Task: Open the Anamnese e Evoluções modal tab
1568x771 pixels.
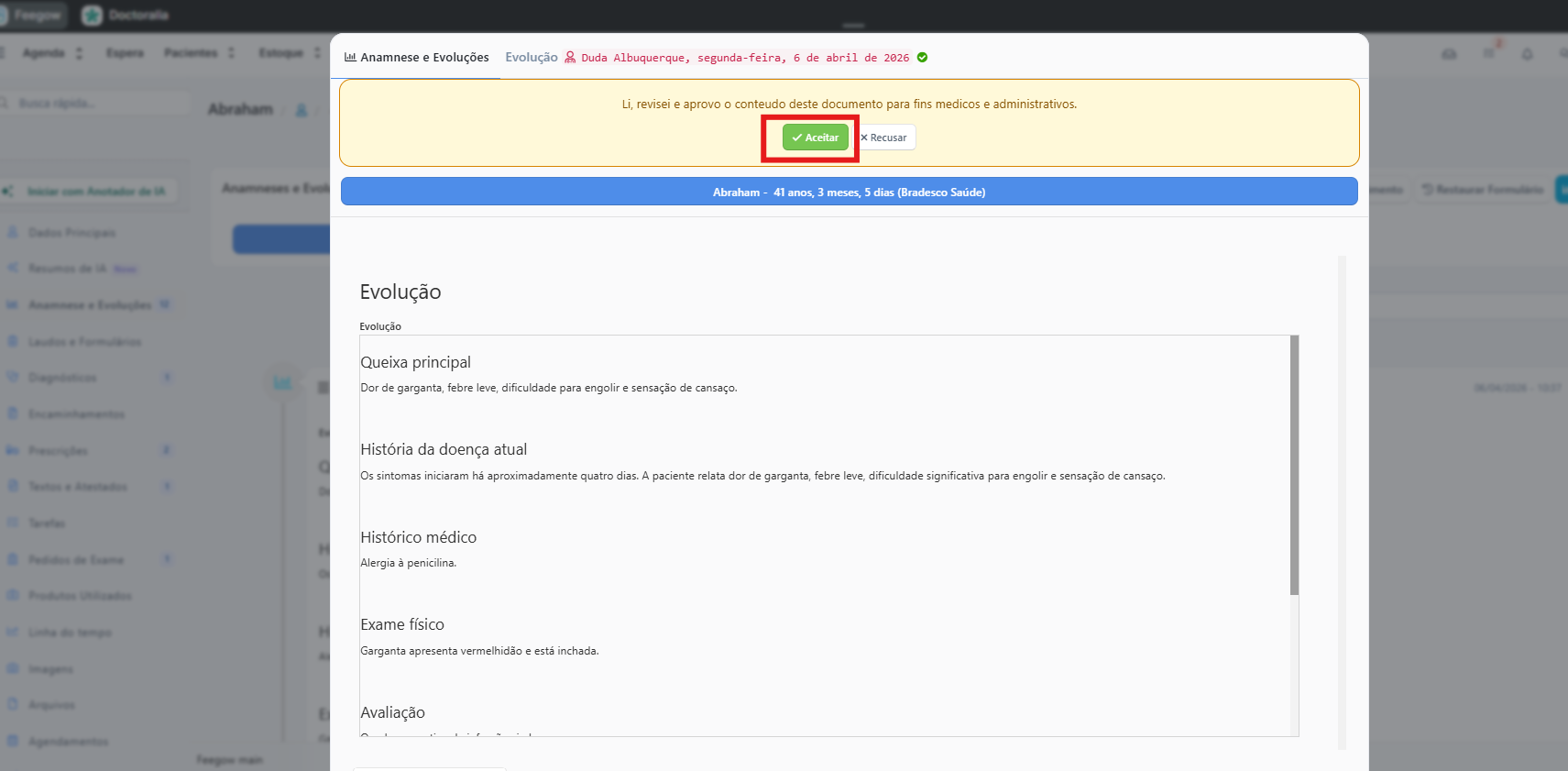Action: click(x=416, y=57)
